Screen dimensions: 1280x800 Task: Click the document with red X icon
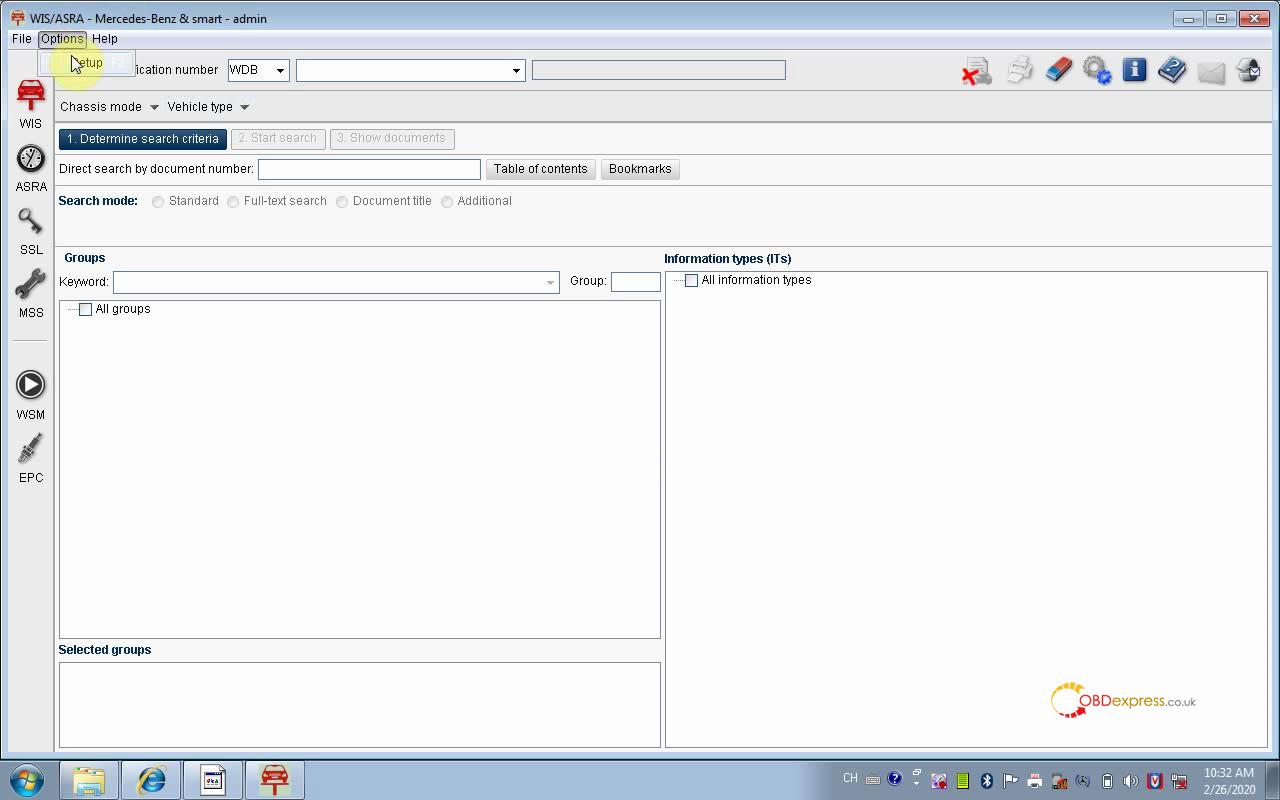[977, 71]
